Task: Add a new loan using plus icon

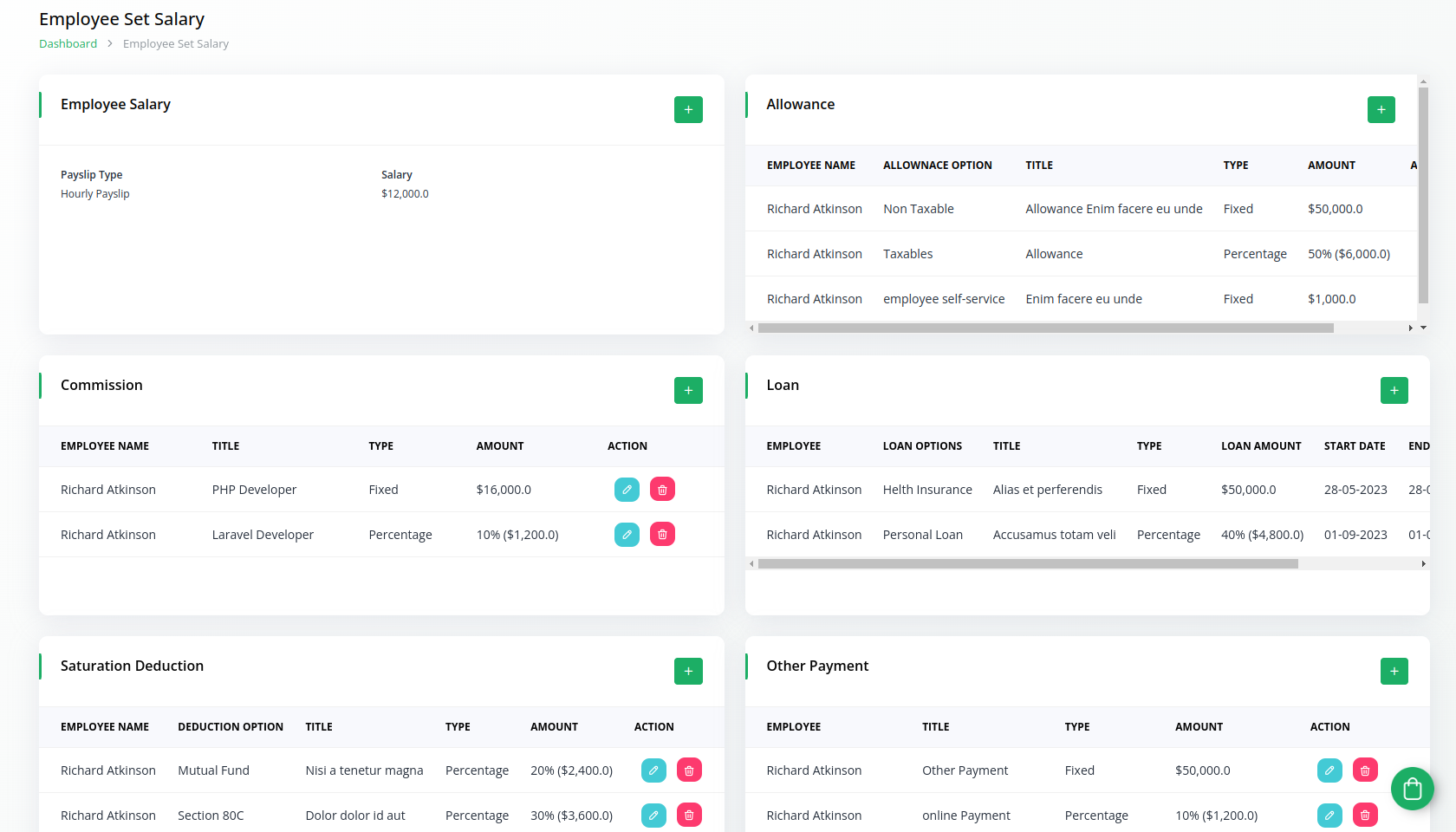Action: 1394,390
